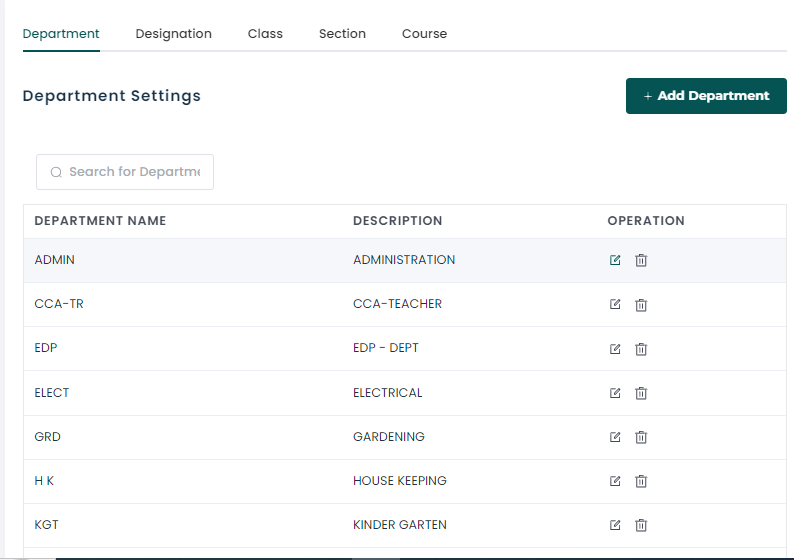Delete the CCA-TR department

pos(641,305)
